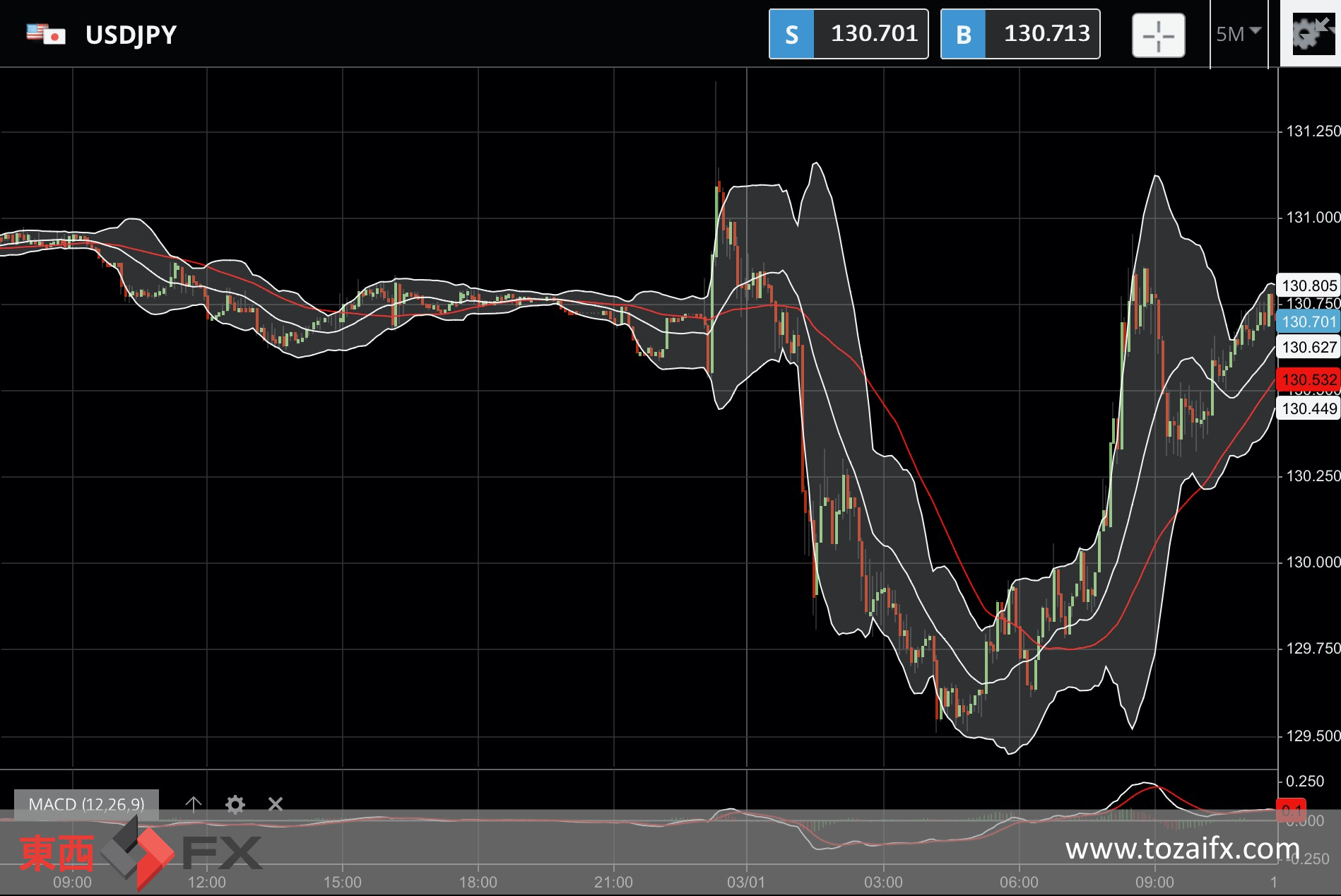
Task: Open chart settings gear in top-right corner
Action: (1311, 33)
